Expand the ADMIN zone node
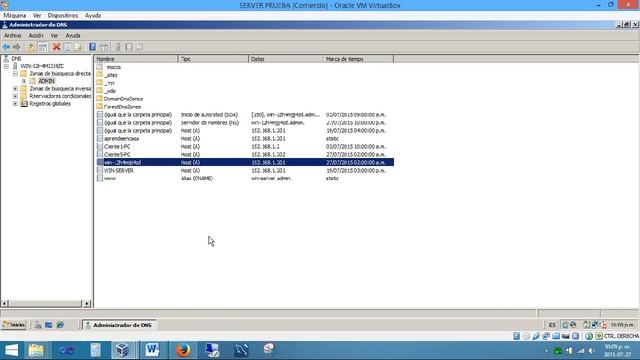The image size is (640, 360). tap(24, 81)
